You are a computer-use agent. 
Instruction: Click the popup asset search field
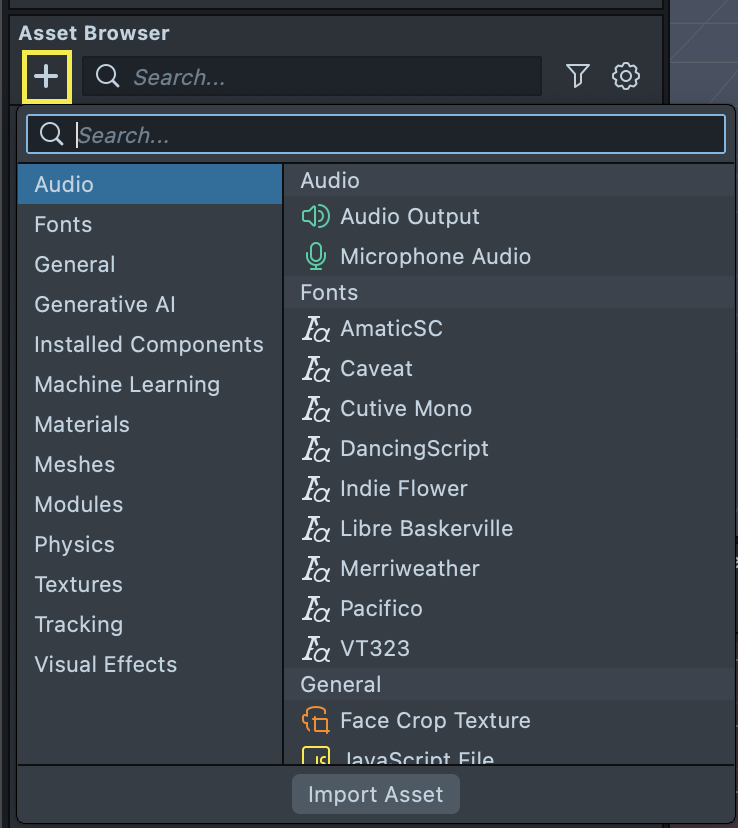pos(390,135)
